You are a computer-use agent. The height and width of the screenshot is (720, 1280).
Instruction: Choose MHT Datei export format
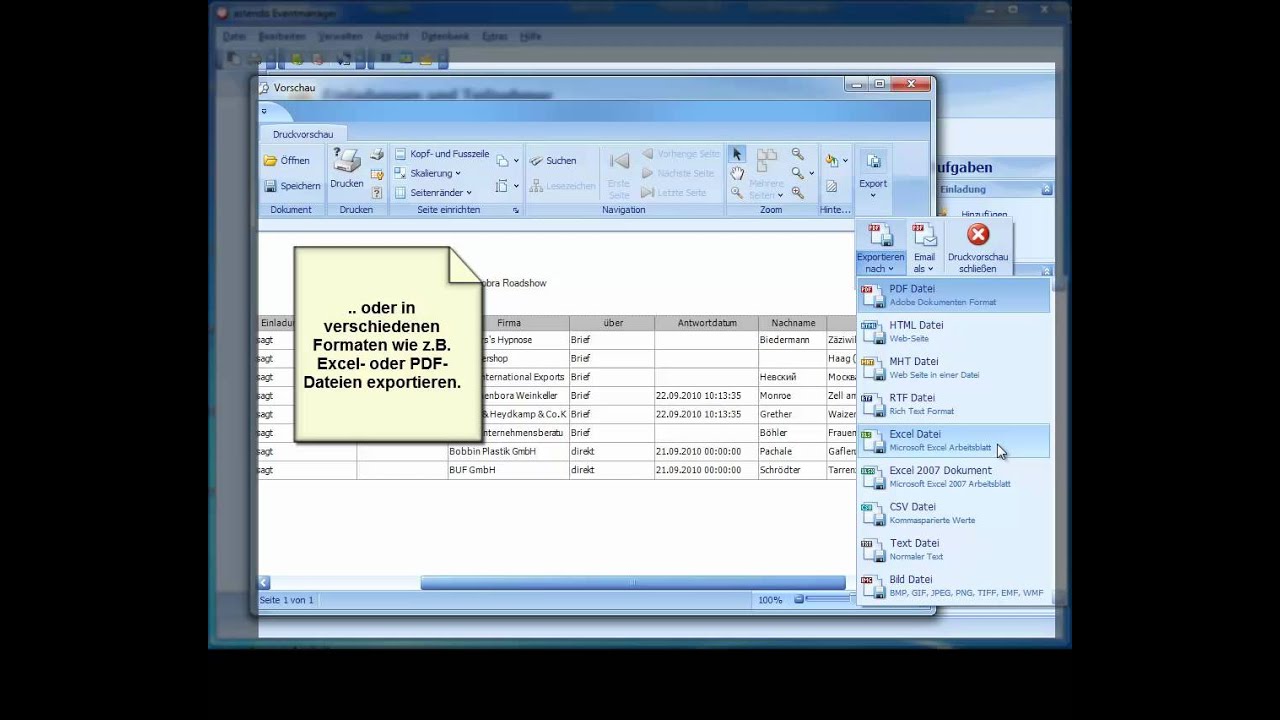pyautogui.click(x=954, y=368)
